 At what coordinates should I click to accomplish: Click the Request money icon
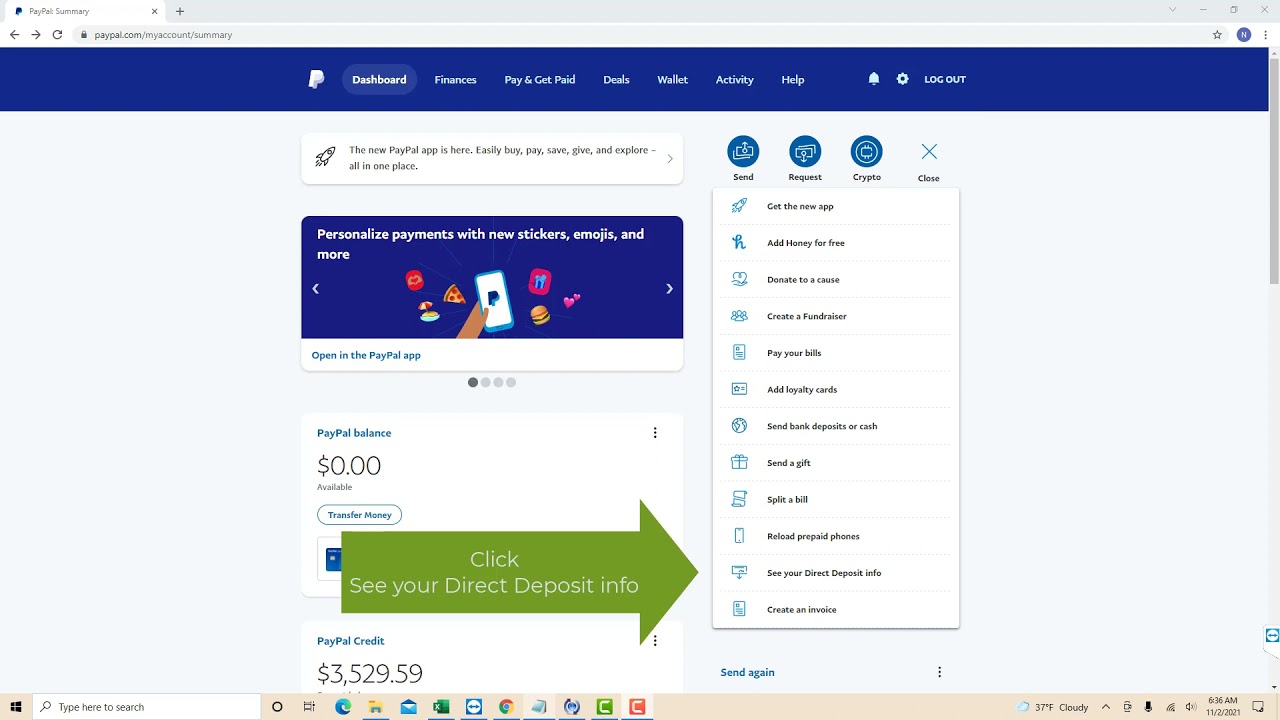pos(805,152)
